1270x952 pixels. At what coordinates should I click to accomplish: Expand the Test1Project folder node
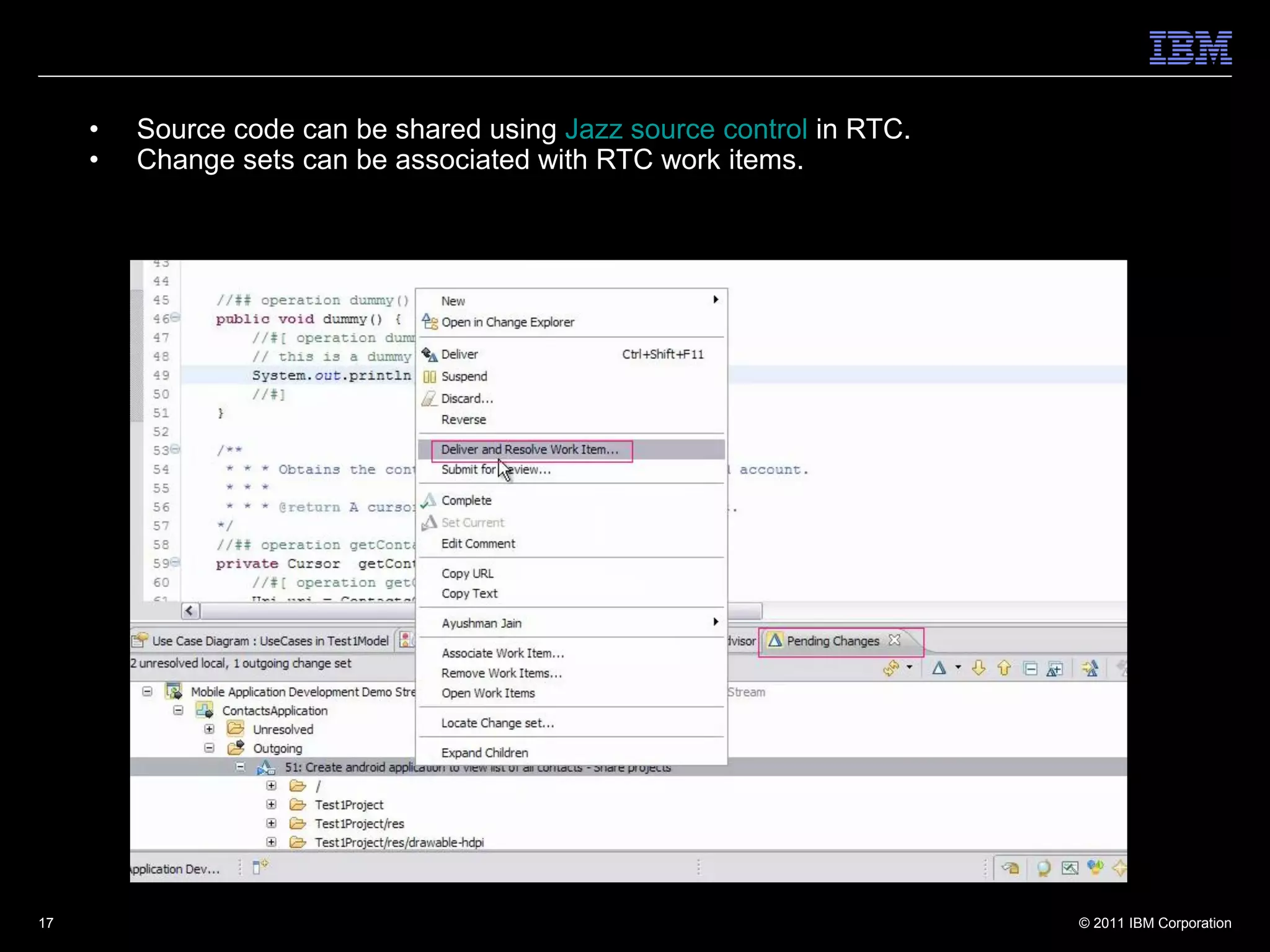click(272, 804)
